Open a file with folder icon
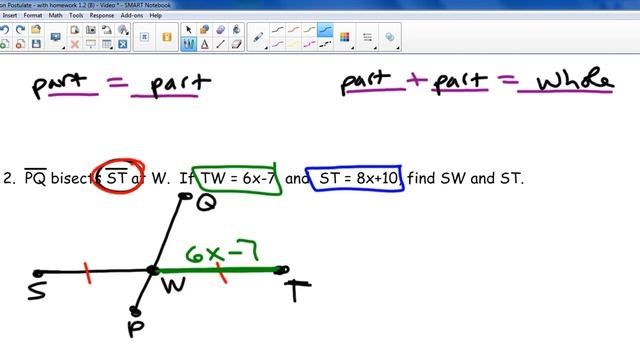Screen dimensions: 640x360 [x=36, y=30]
